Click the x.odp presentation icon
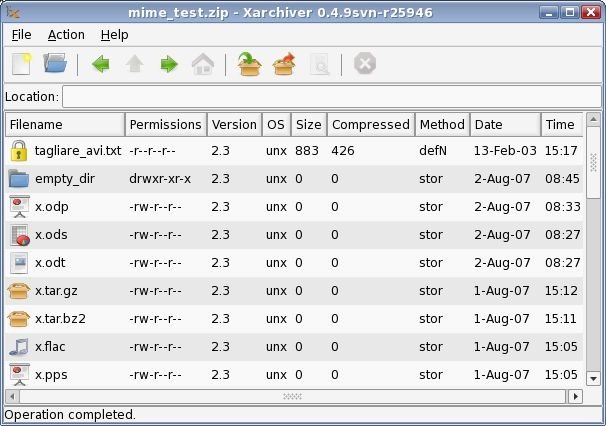Viewport: 606px width, 426px height. pos(19,207)
